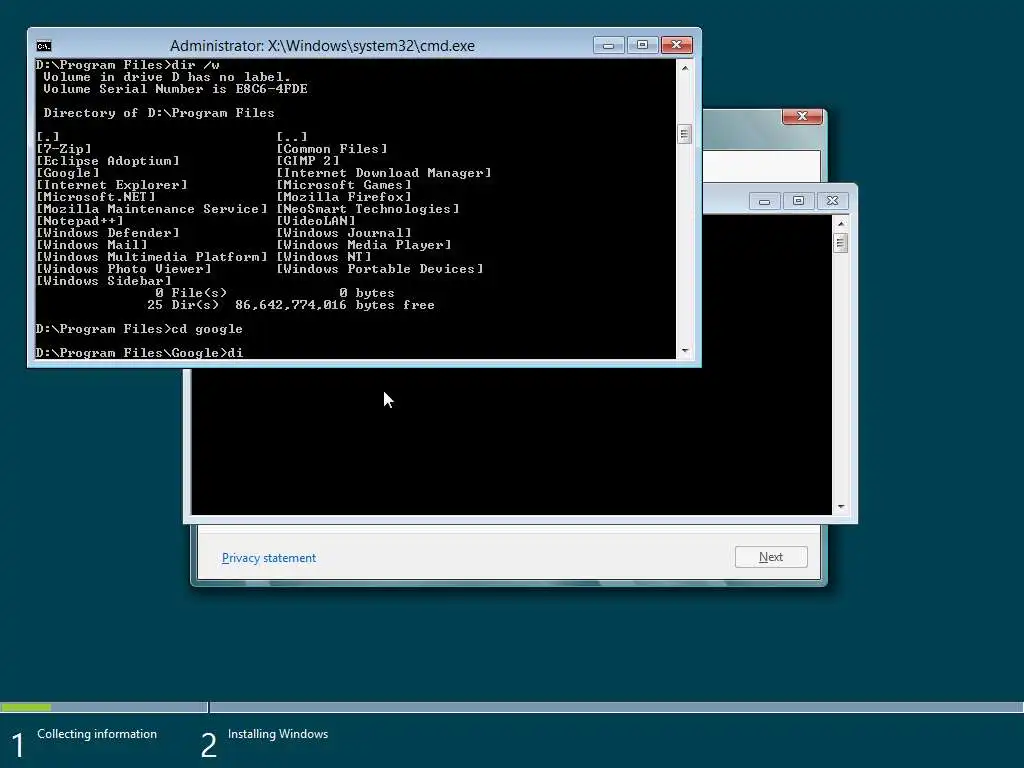The width and height of the screenshot is (1024, 768).
Task: Click the [Windows NT] directory entry
Action: coord(324,257)
